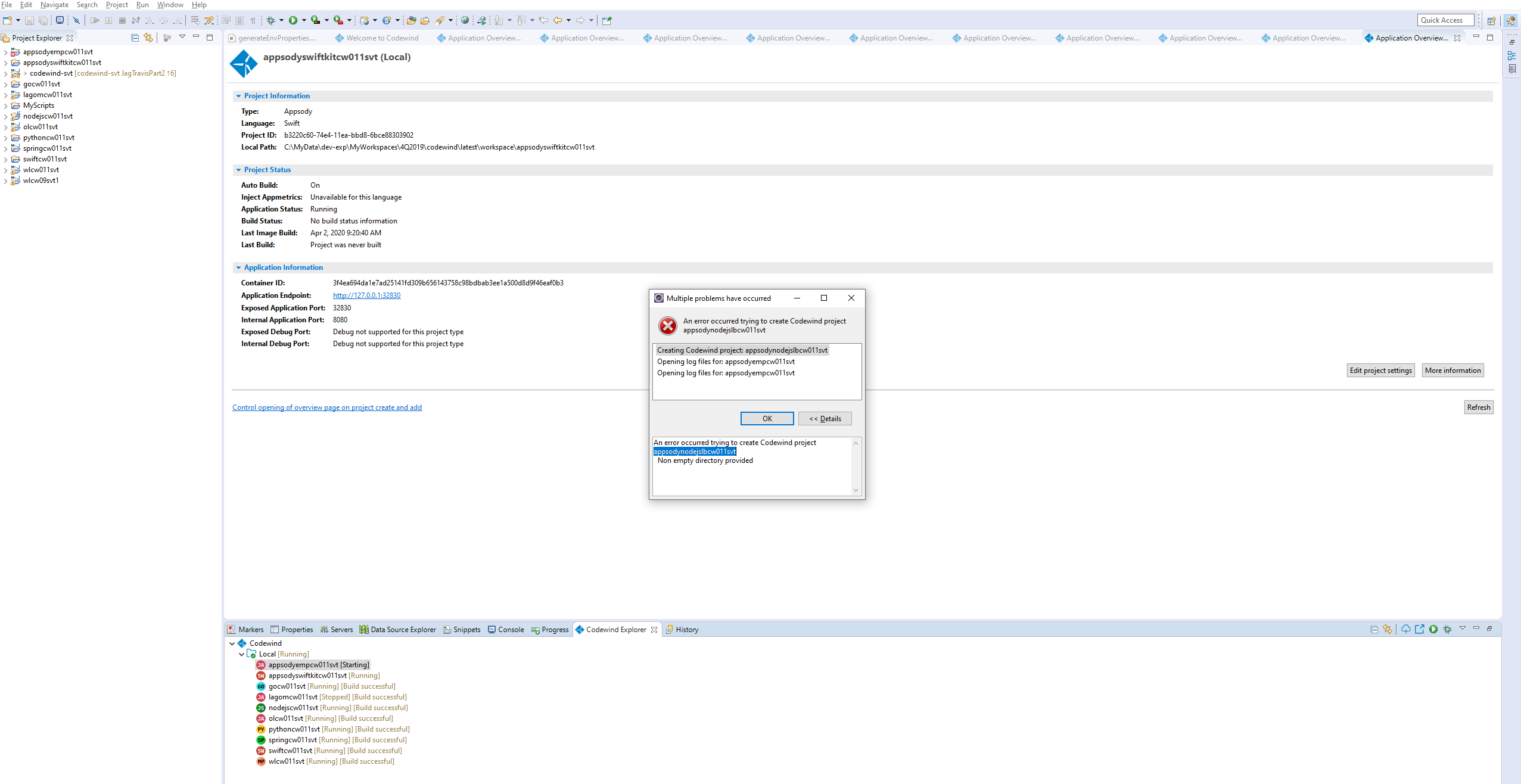Open the application endpoint http://127.0.0.1:32830 link
This screenshot has width=1521, height=784.
(x=366, y=295)
